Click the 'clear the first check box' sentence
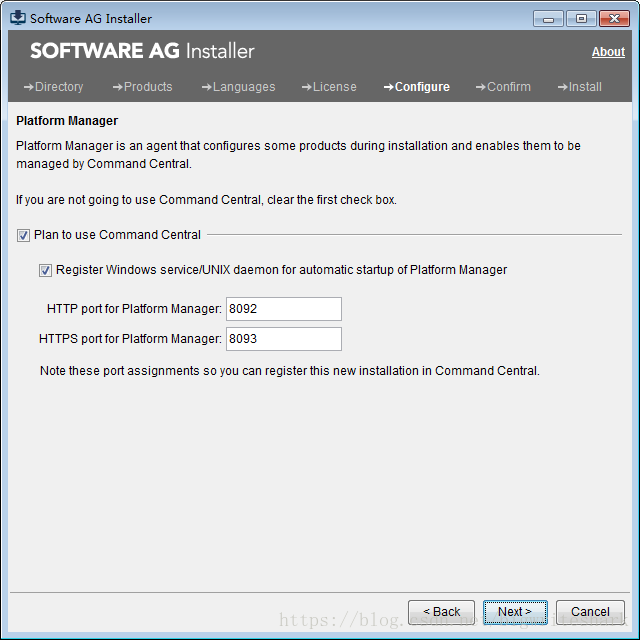 pyautogui.click(x=206, y=200)
